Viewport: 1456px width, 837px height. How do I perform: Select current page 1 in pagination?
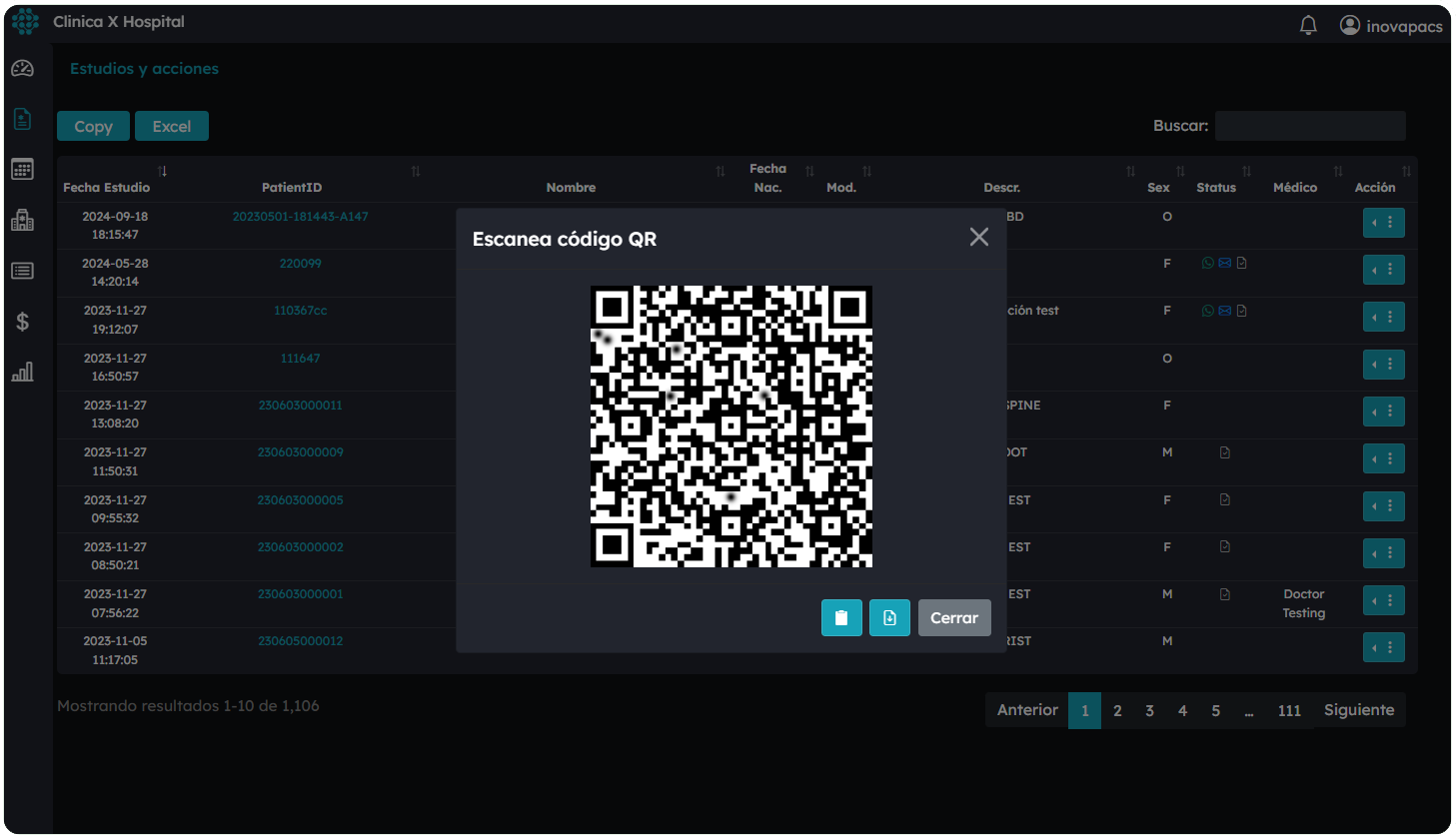[x=1084, y=710]
